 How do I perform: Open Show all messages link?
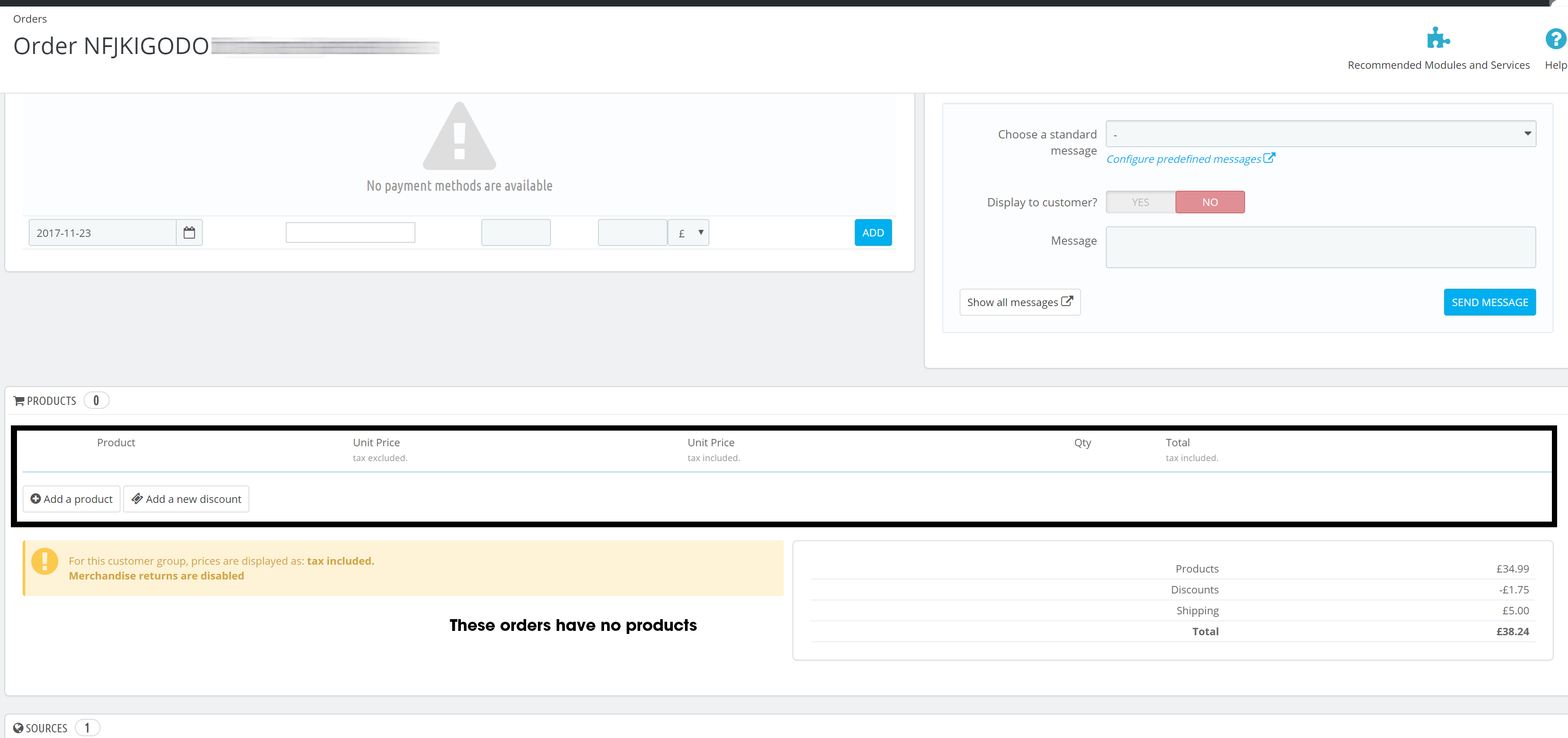pos(1020,302)
